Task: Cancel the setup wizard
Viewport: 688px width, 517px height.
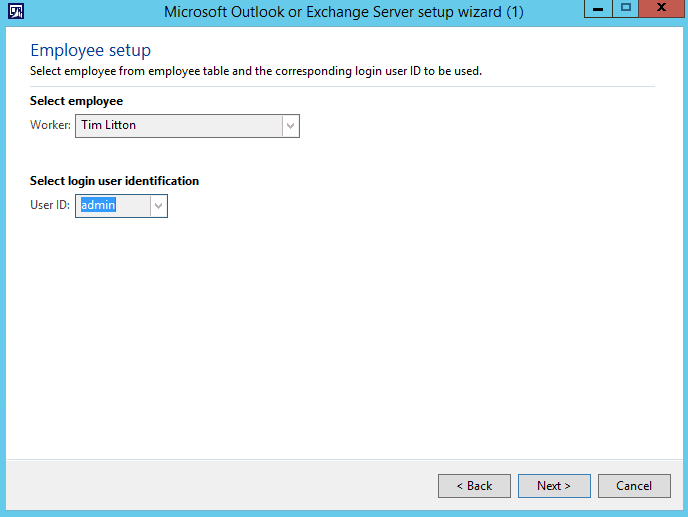Action: [634, 486]
